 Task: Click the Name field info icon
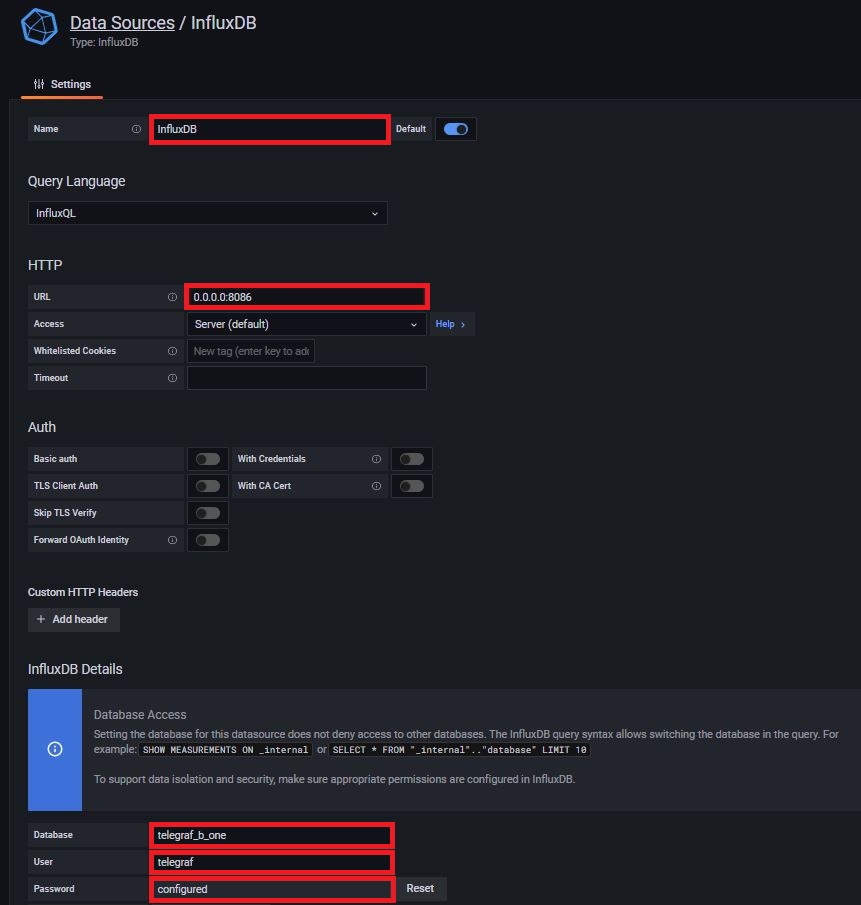(x=136, y=129)
